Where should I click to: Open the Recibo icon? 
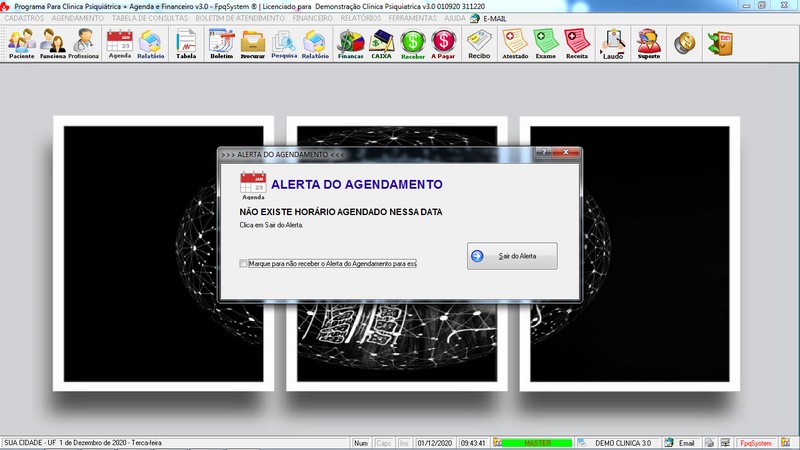point(479,44)
